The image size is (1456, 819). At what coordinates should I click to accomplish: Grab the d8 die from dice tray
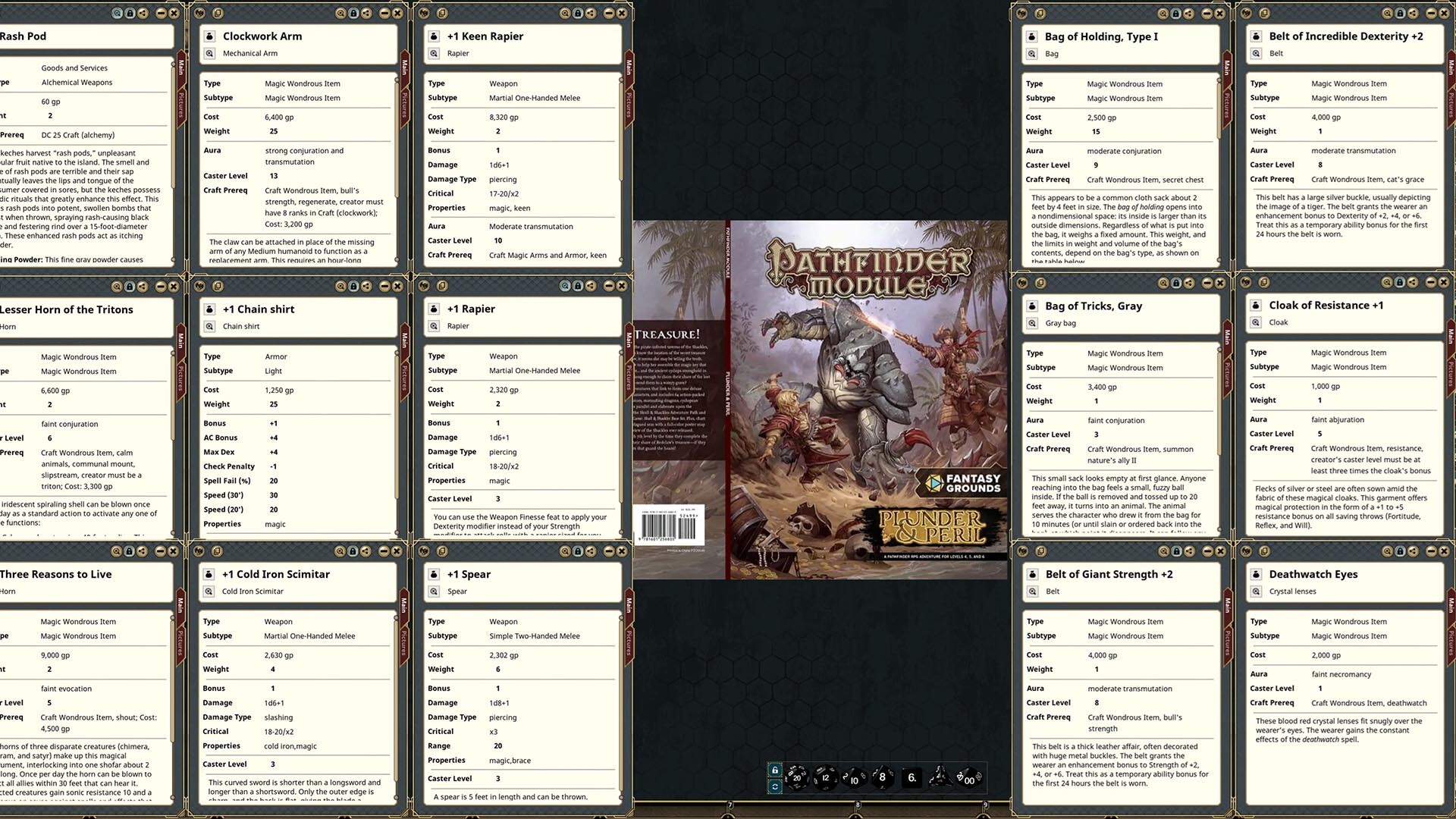(x=882, y=777)
